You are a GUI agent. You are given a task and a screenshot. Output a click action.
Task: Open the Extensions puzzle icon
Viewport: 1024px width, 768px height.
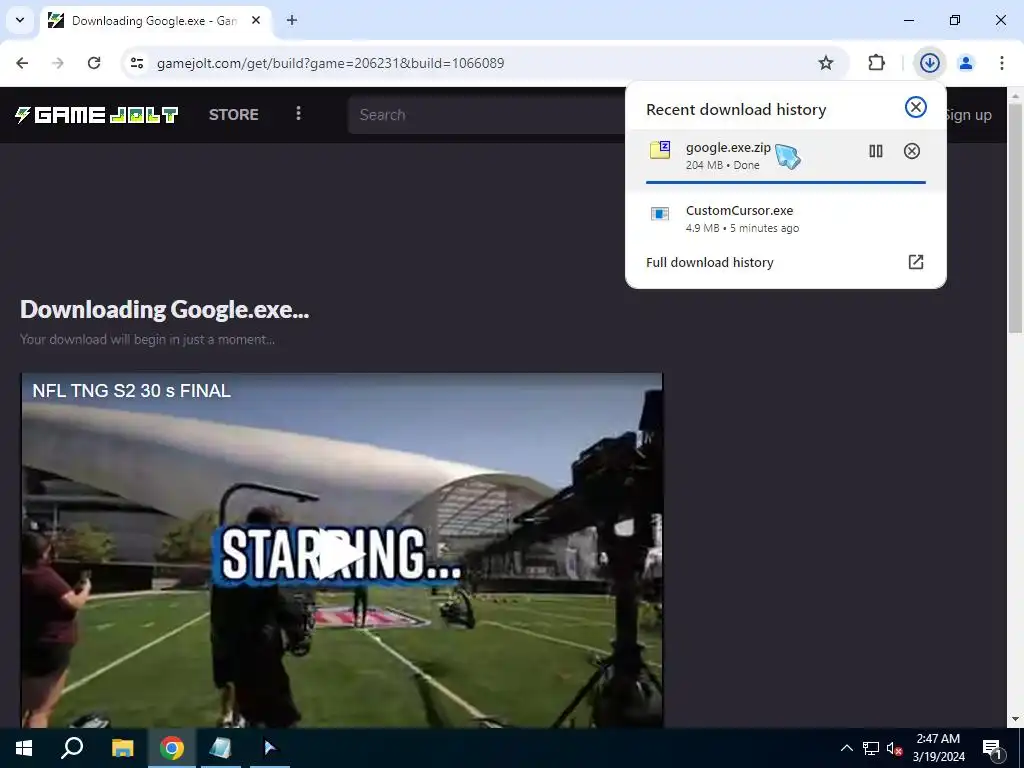tap(876, 63)
